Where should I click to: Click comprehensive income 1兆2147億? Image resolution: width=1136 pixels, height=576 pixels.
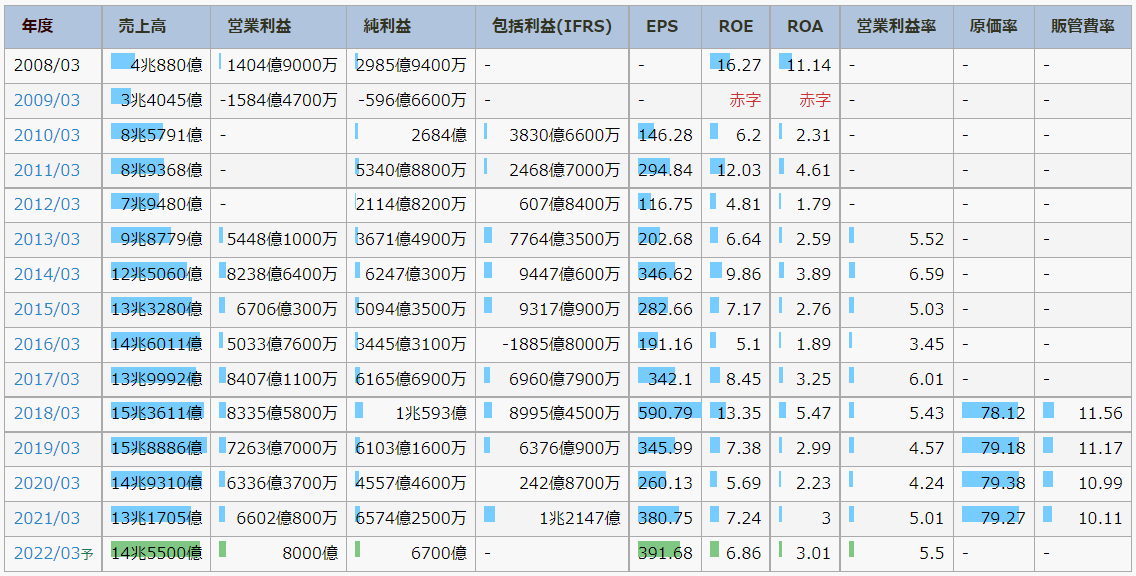pos(580,518)
